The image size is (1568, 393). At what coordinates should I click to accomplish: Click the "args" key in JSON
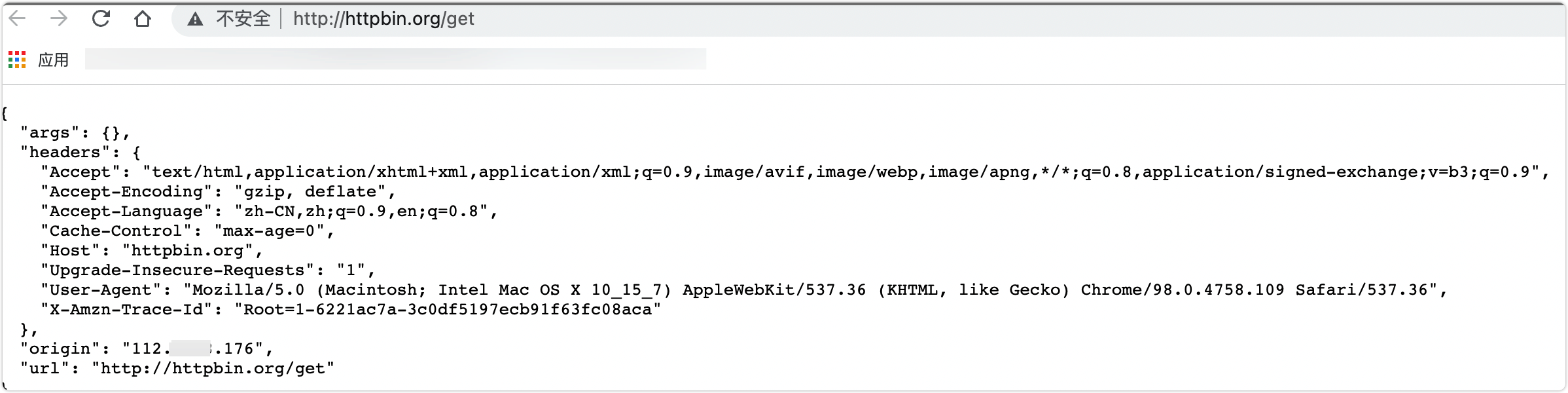point(50,133)
